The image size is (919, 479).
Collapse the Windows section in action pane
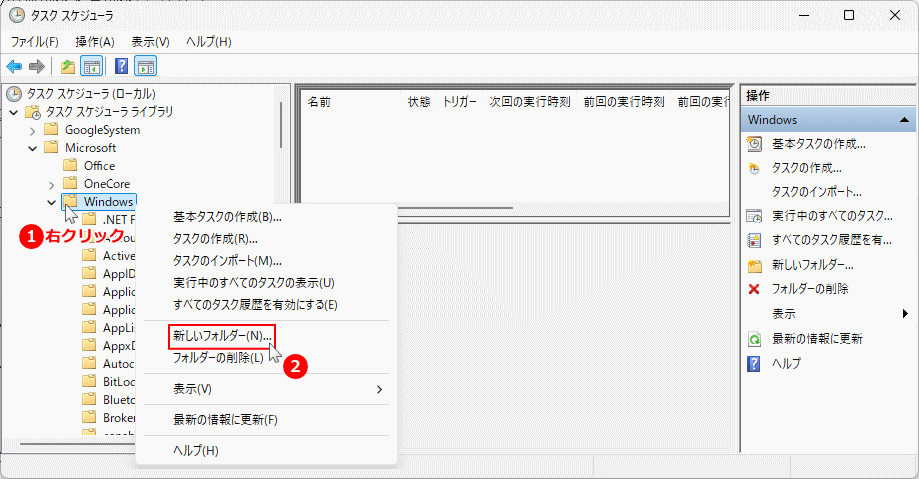pos(904,120)
